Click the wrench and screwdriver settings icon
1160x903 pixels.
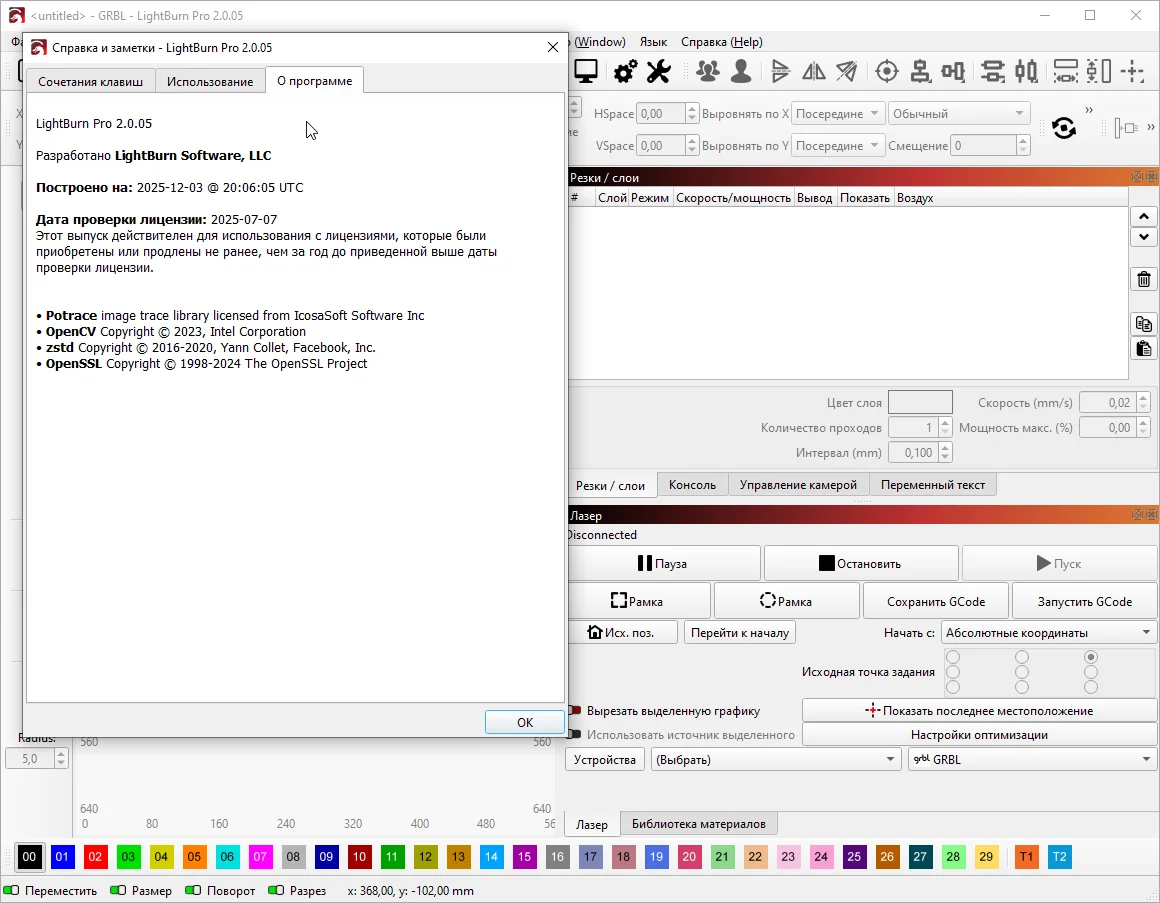coord(658,71)
